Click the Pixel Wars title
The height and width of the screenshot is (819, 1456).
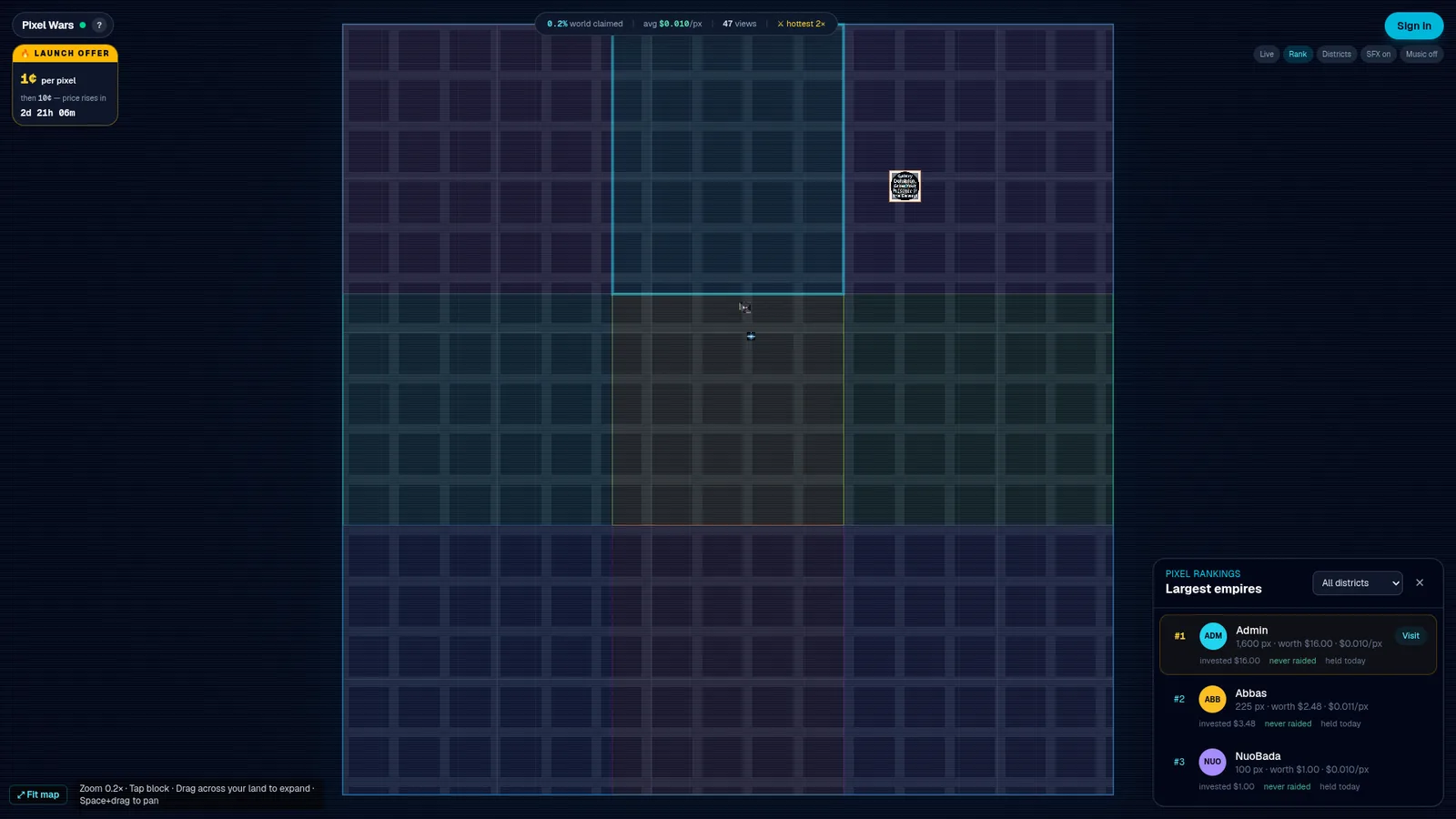pos(47,25)
